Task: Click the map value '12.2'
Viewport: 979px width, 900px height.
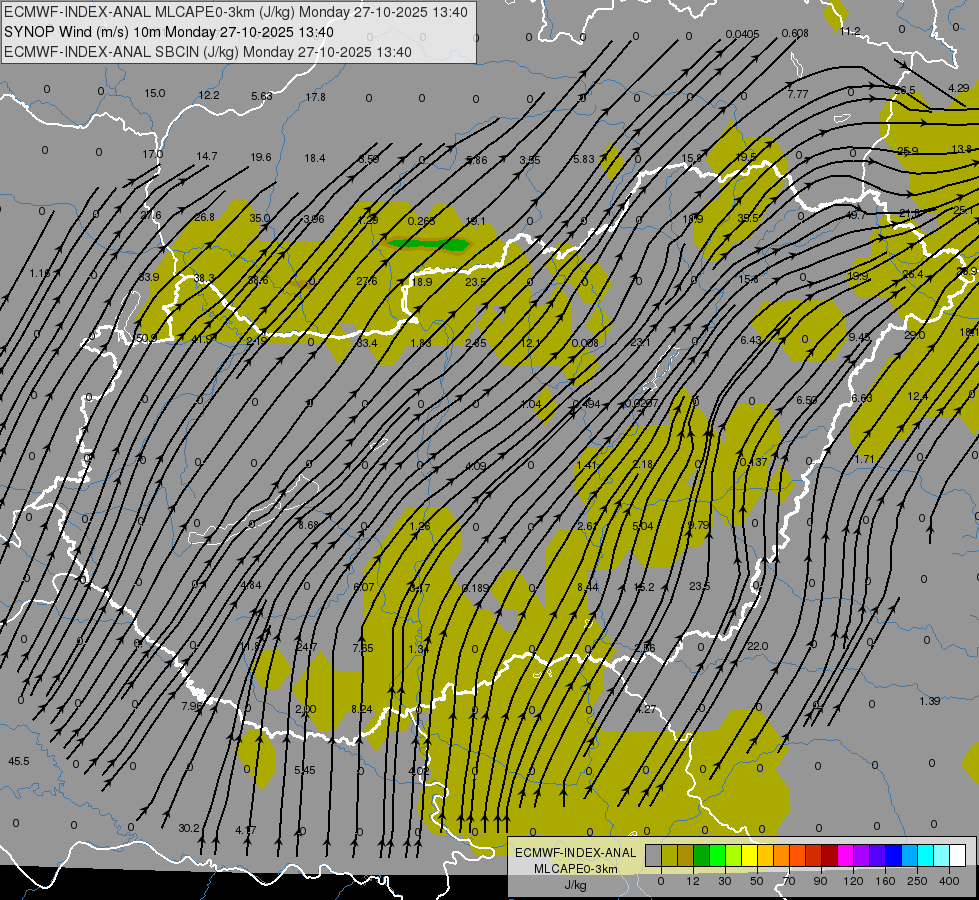Action: pyautogui.click(x=209, y=95)
